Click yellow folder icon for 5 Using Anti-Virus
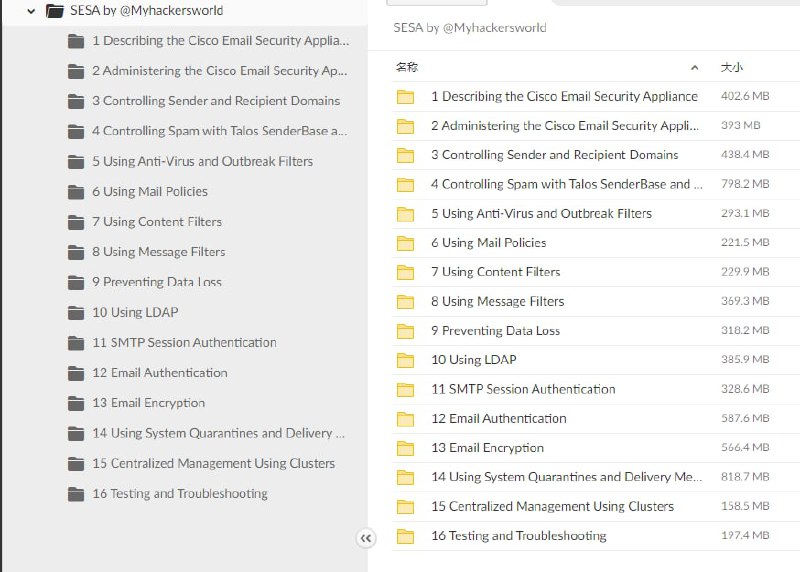The width and height of the screenshot is (800, 572). pos(406,214)
